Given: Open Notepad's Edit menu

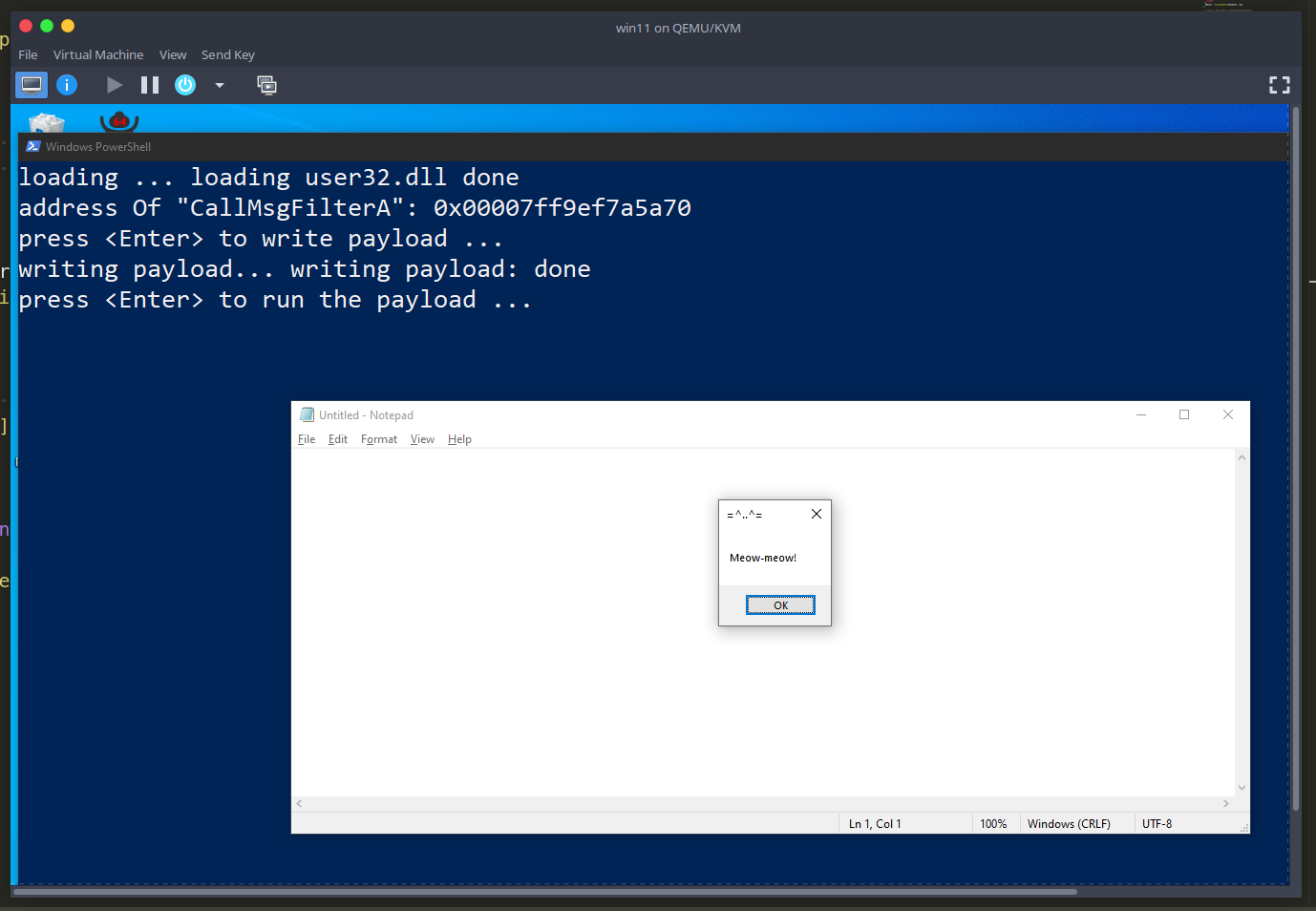Looking at the screenshot, I should coord(338,439).
